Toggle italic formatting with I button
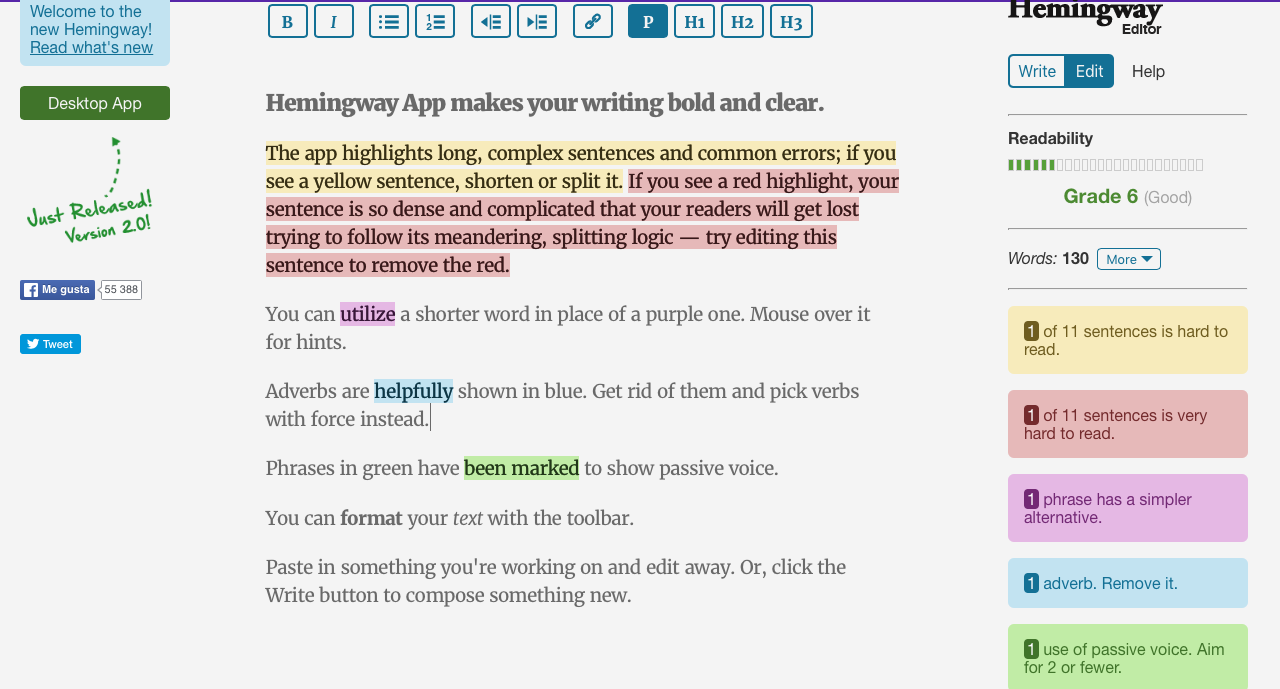 click(x=334, y=21)
